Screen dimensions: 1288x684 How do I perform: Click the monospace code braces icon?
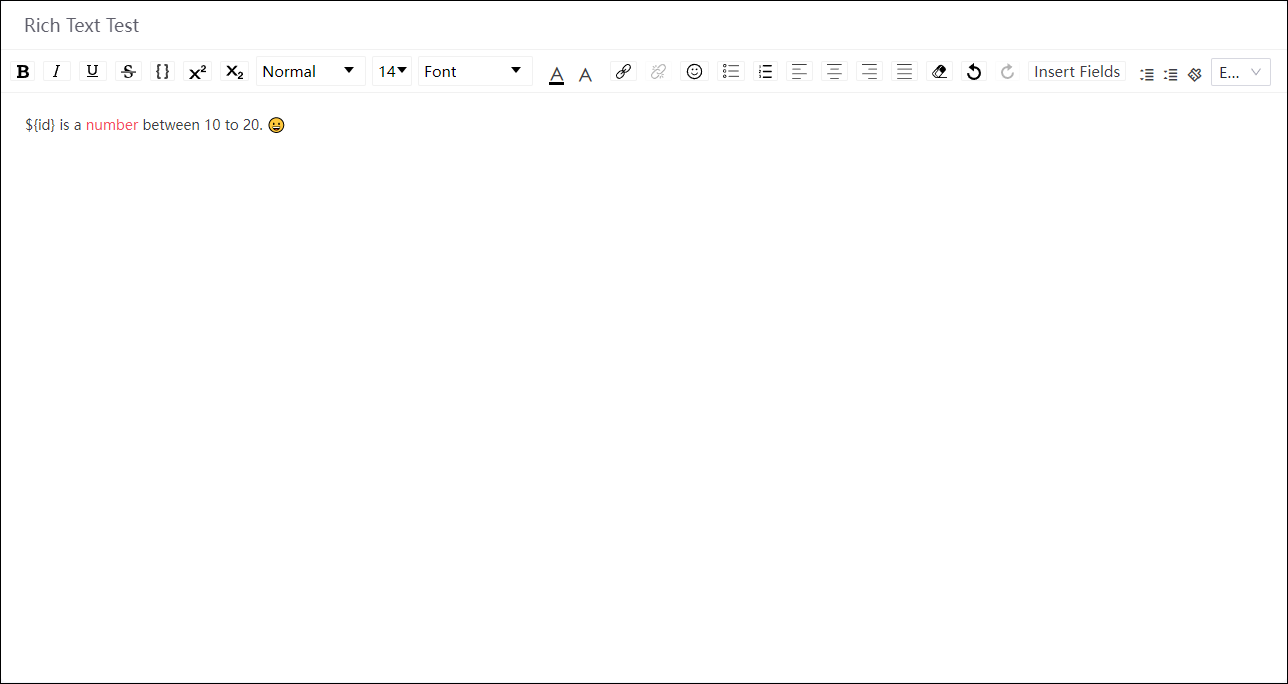[163, 72]
